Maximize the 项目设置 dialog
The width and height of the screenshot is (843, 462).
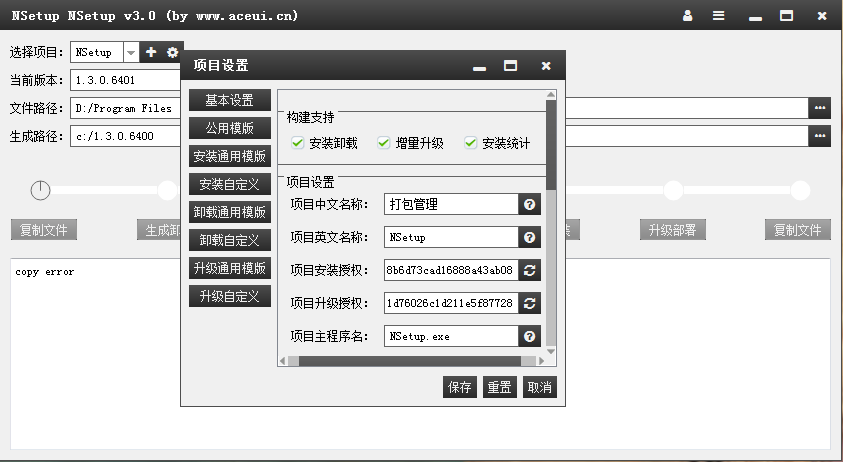(510, 66)
